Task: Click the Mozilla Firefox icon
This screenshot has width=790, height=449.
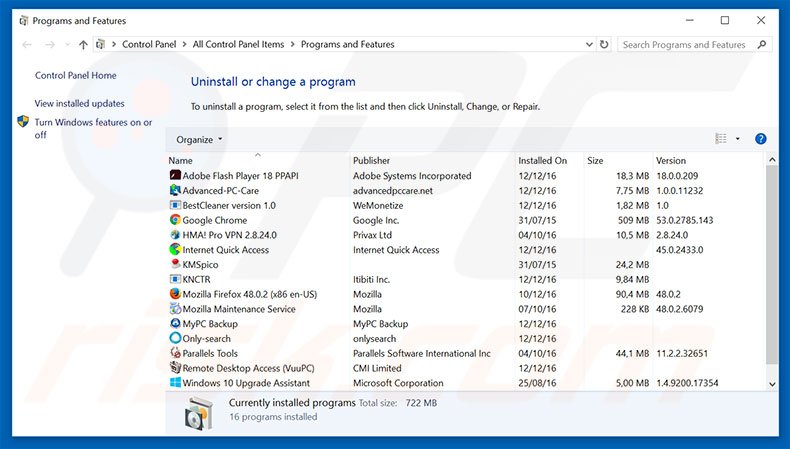Action: point(175,294)
